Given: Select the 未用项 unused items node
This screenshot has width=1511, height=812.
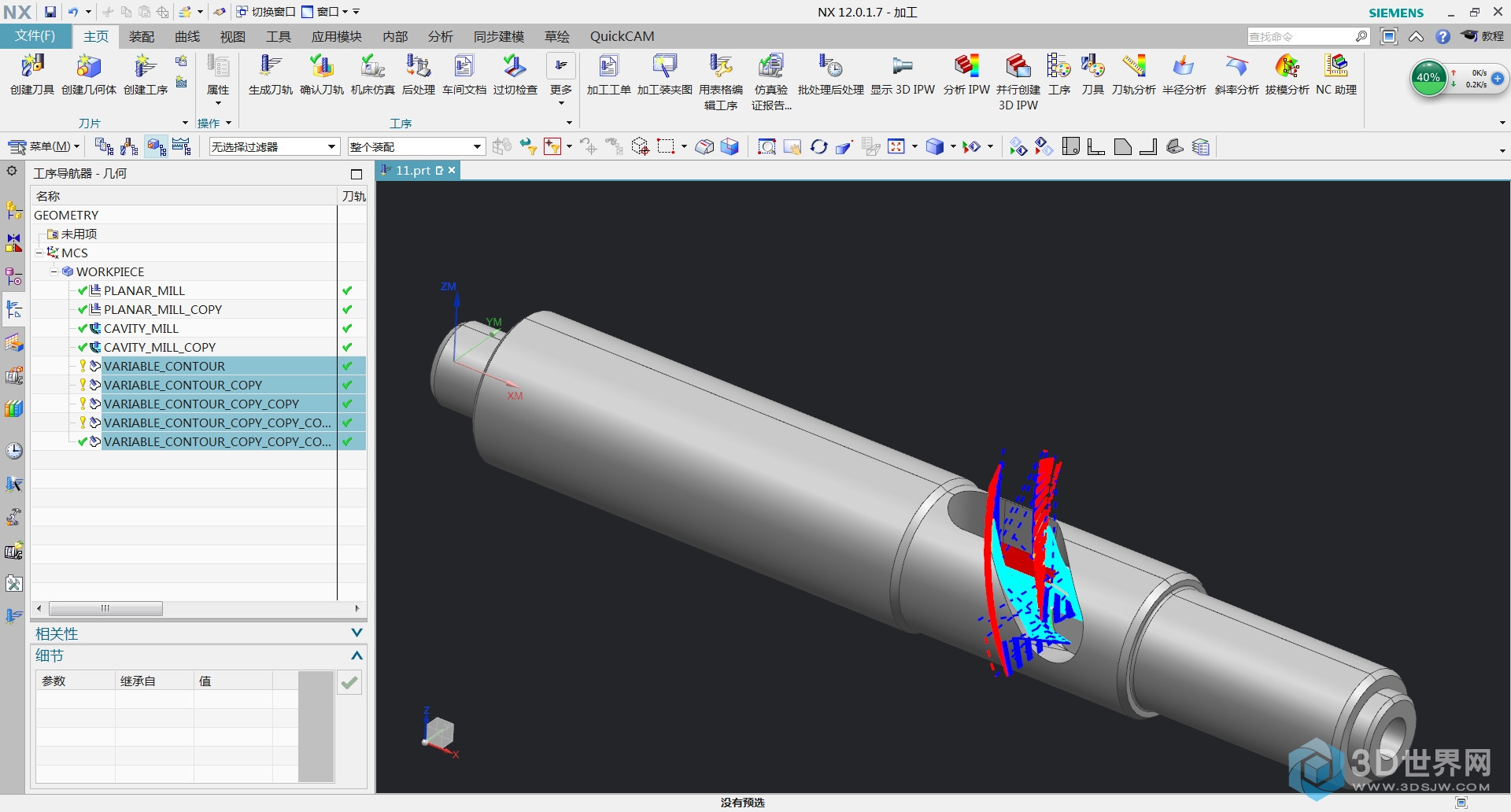Looking at the screenshot, I should (79, 234).
